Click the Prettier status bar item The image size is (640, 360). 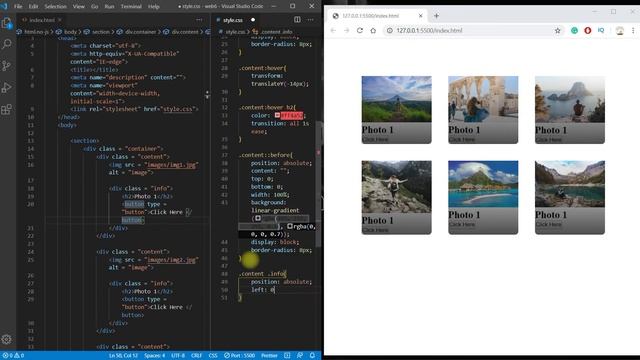[x=269, y=356]
